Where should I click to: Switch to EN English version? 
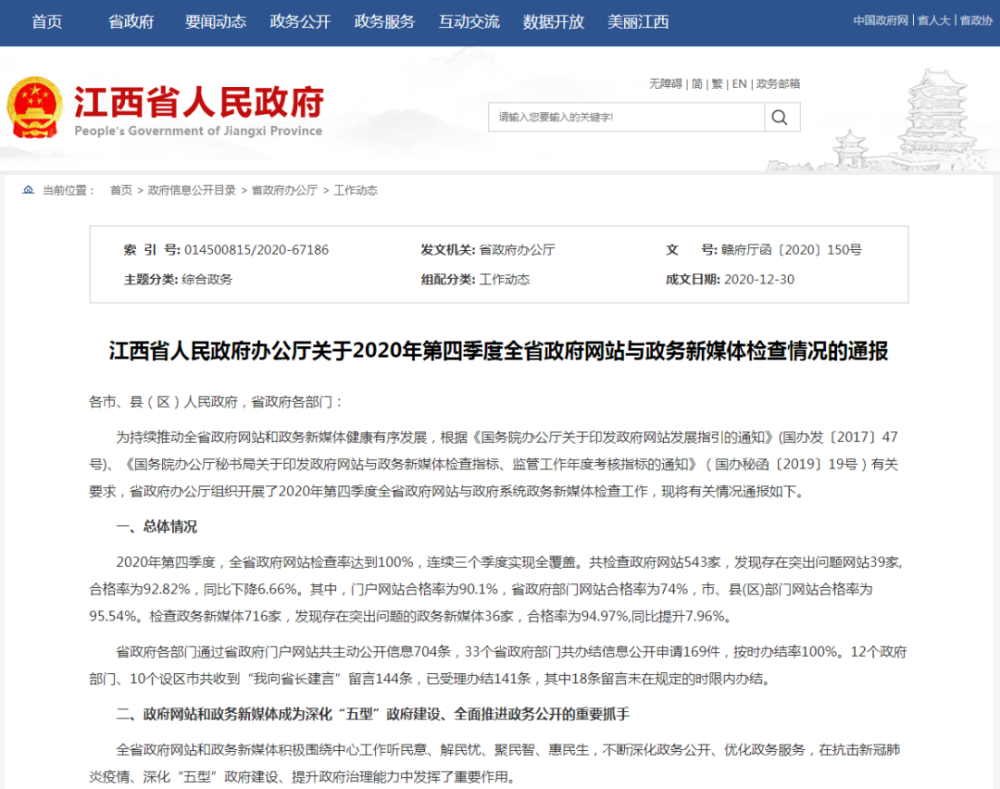coord(739,84)
